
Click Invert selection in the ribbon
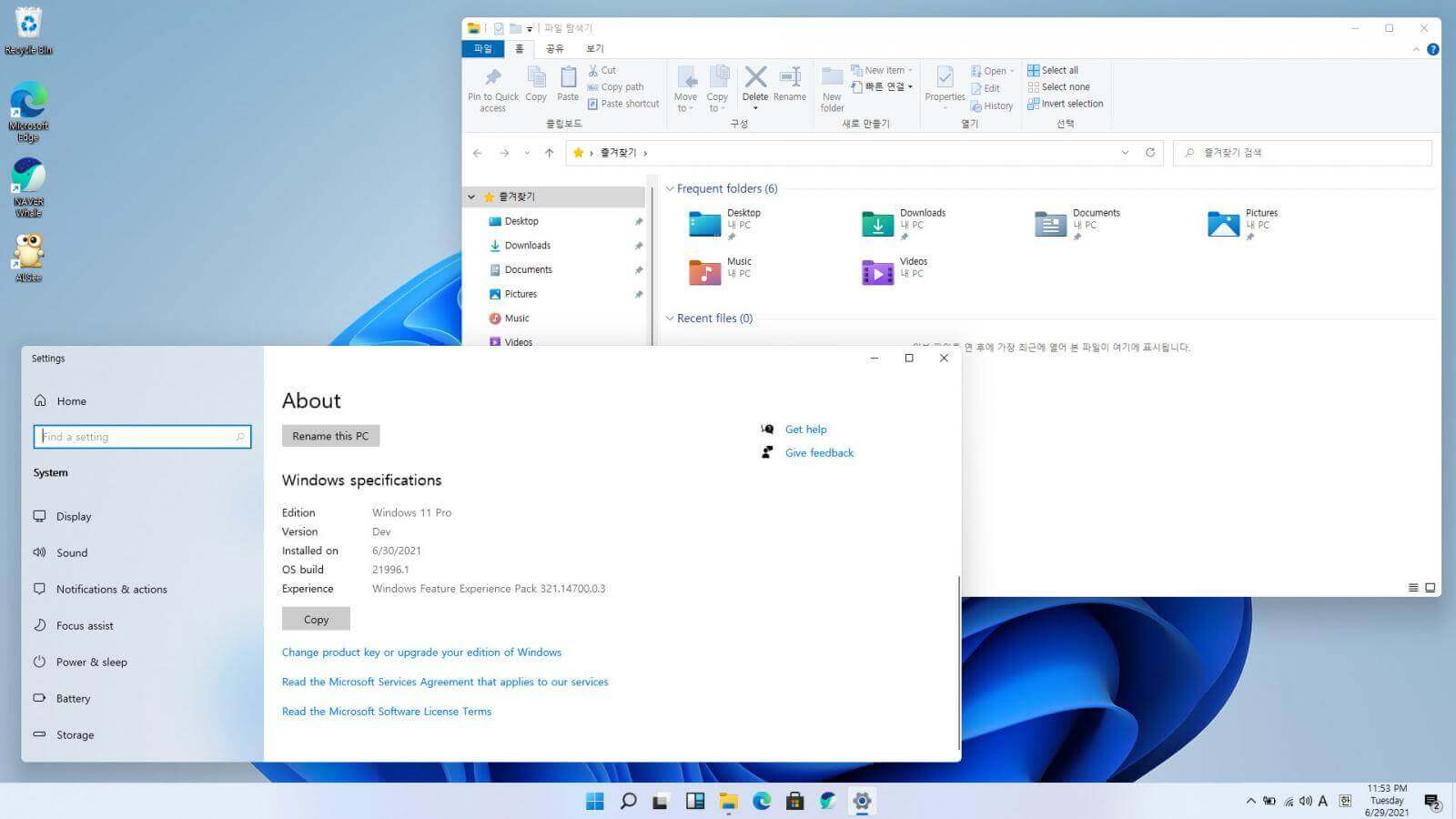[1066, 104]
